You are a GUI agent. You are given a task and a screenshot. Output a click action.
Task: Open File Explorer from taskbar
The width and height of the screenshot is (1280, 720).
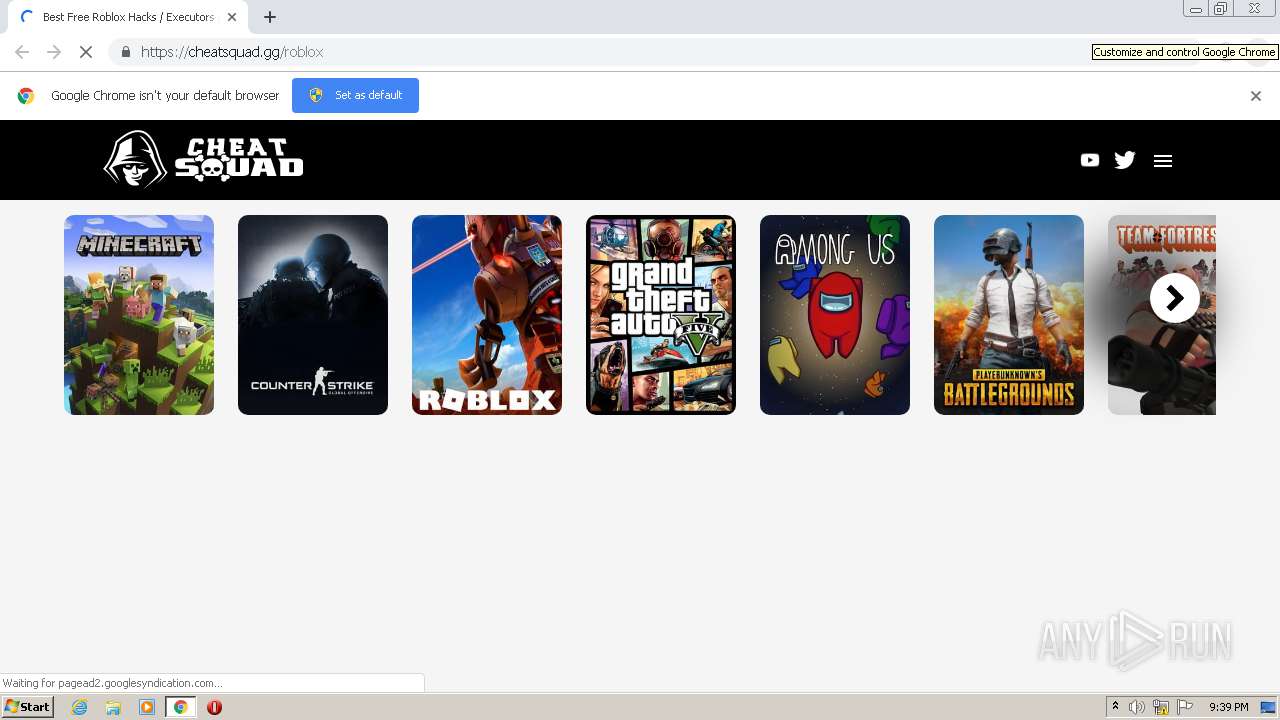(x=113, y=707)
